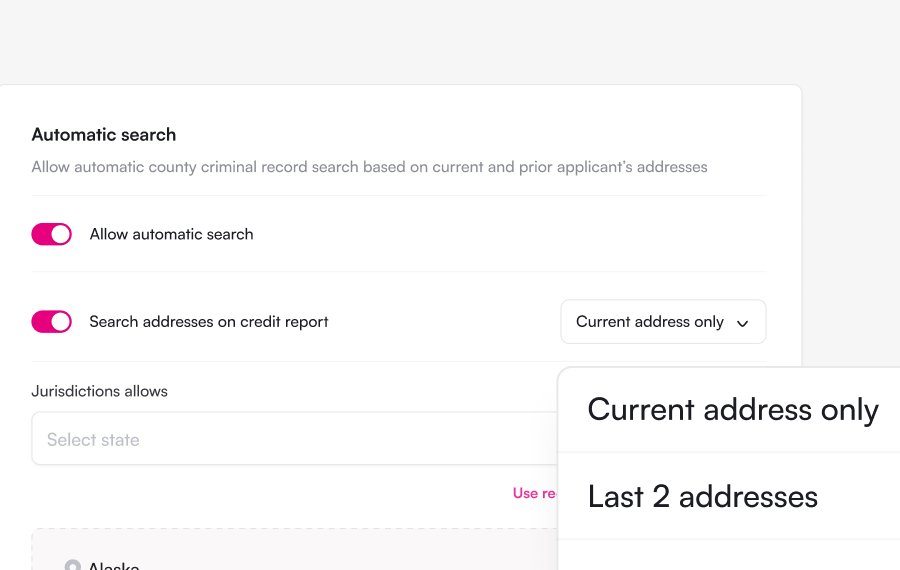Disable Search addresses on credit report switch
900x570 pixels.
[x=52, y=321]
